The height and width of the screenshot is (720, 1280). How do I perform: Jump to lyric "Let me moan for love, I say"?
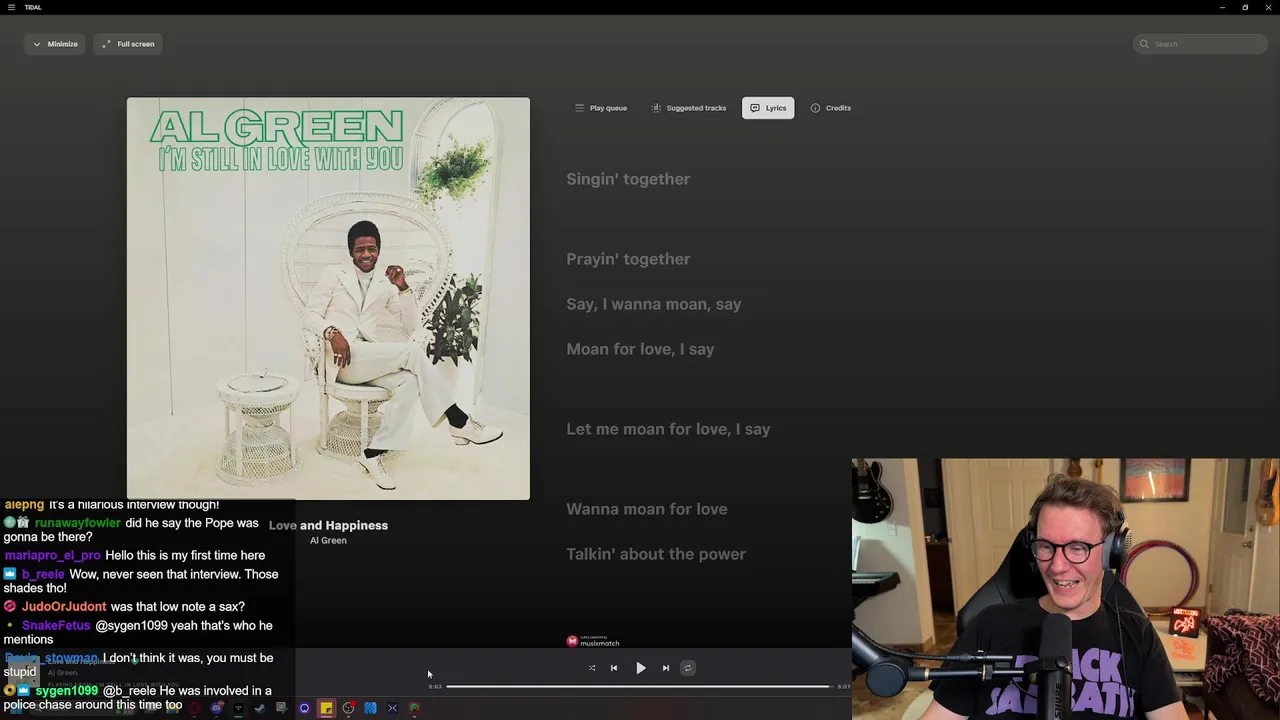pyautogui.click(x=668, y=429)
